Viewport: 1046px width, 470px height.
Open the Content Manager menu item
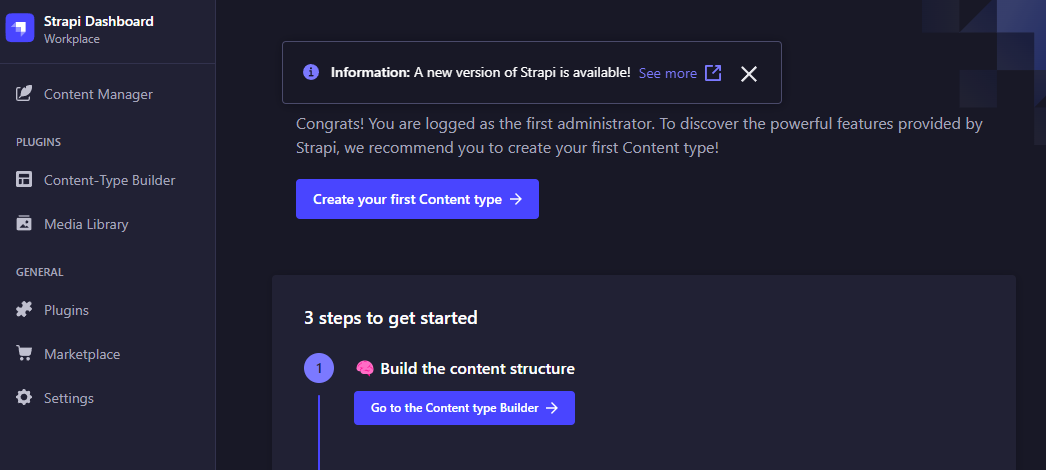98,94
